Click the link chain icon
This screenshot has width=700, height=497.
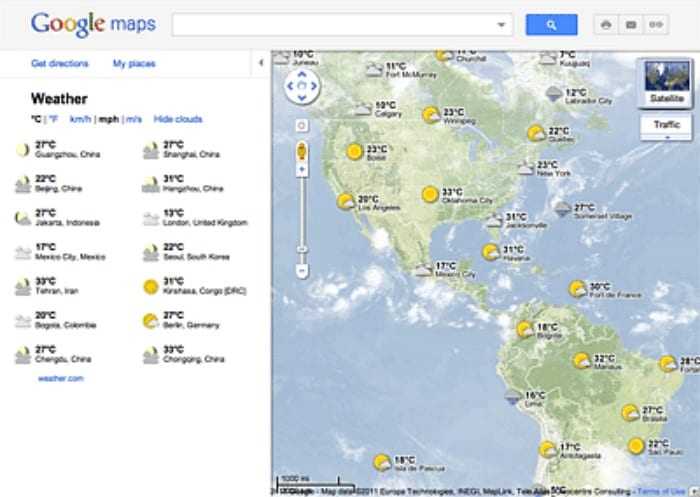[x=656, y=25]
